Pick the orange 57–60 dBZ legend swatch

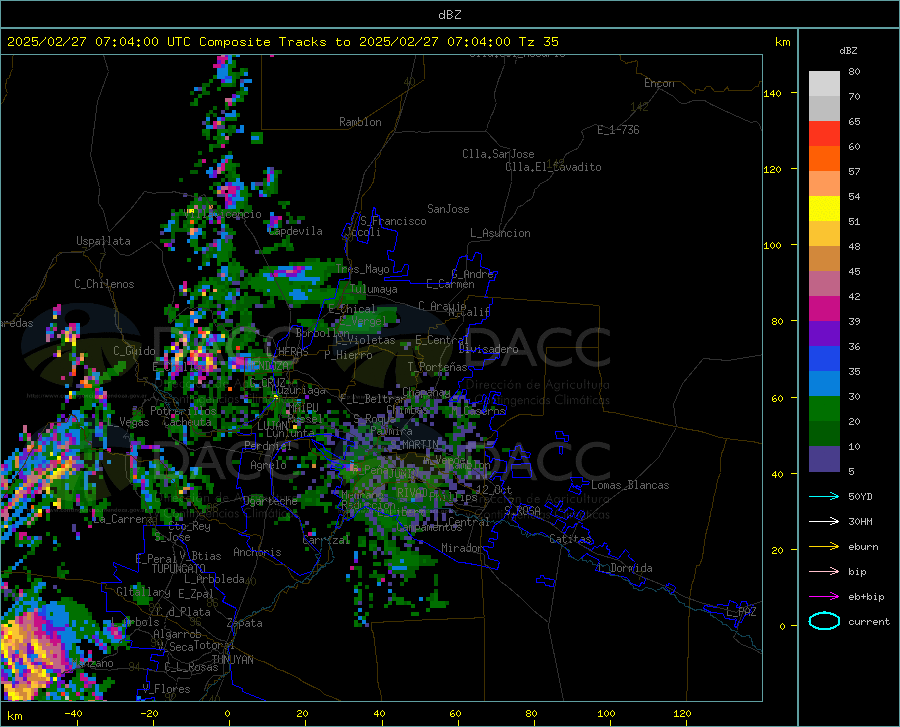(x=824, y=159)
